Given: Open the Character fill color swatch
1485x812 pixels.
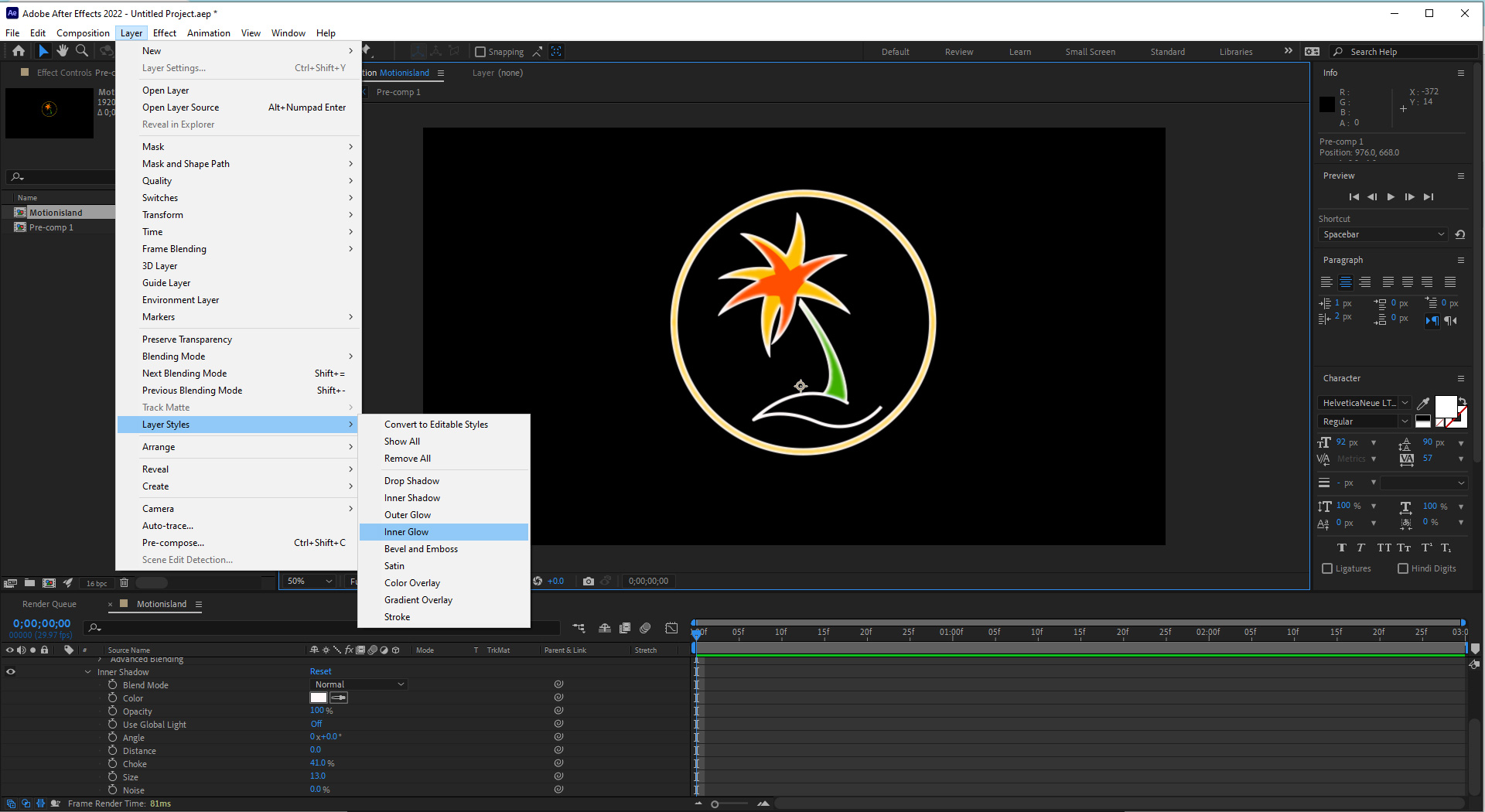Looking at the screenshot, I should (1446, 407).
